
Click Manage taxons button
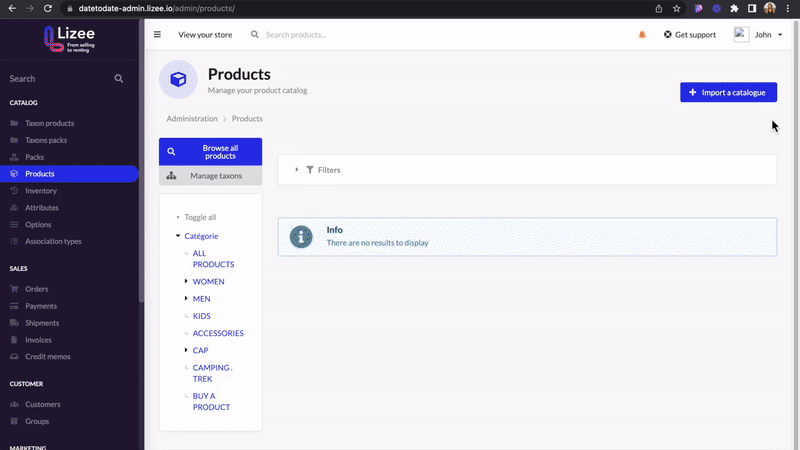[210, 176]
